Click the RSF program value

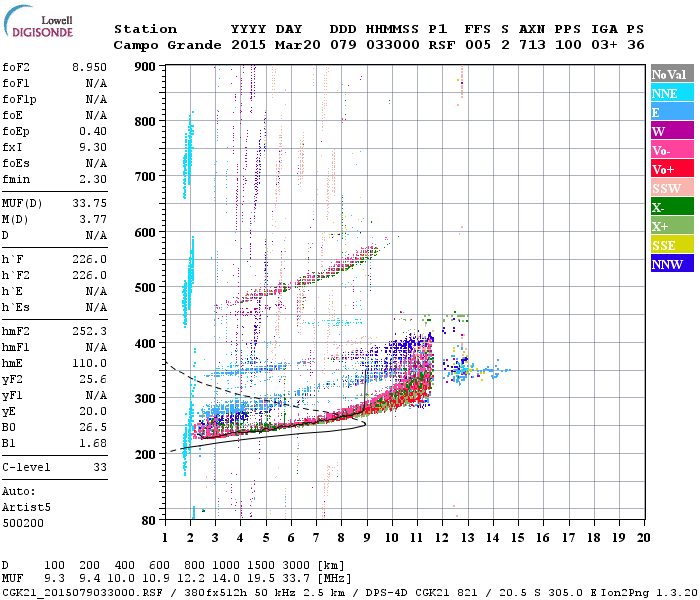point(442,45)
